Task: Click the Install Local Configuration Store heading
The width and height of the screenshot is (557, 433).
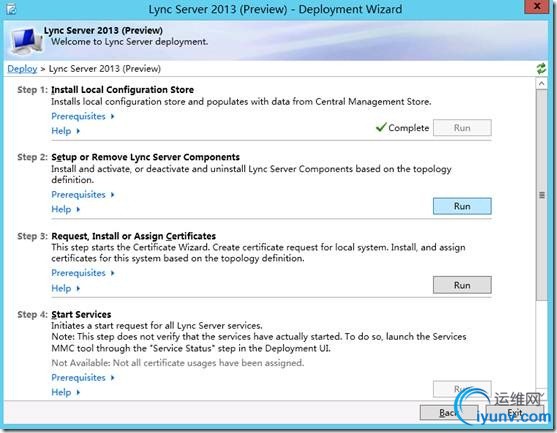Action: [123, 90]
